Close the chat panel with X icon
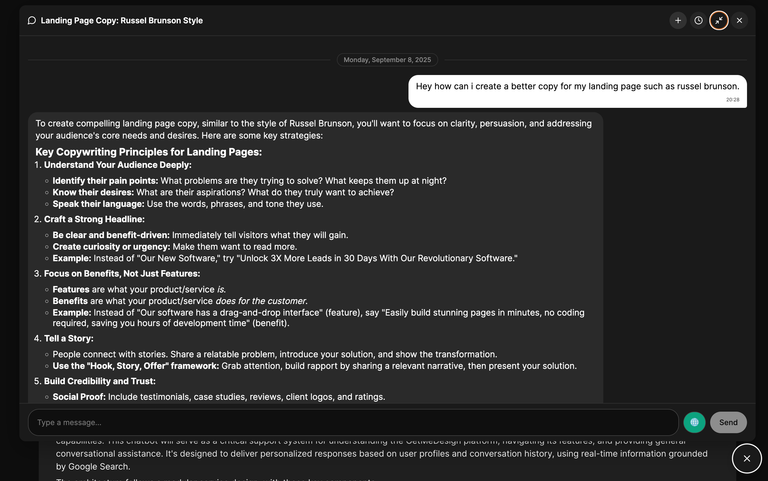Screen dimensions: 768x481 tap(740, 21)
